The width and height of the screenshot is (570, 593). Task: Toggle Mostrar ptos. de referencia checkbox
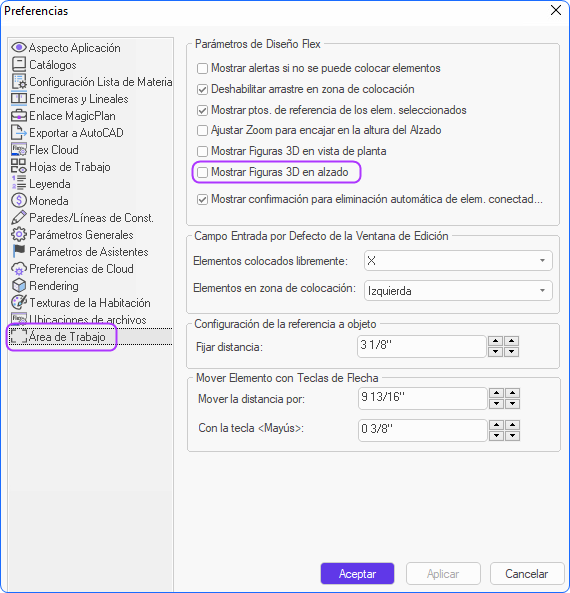pos(202,110)
